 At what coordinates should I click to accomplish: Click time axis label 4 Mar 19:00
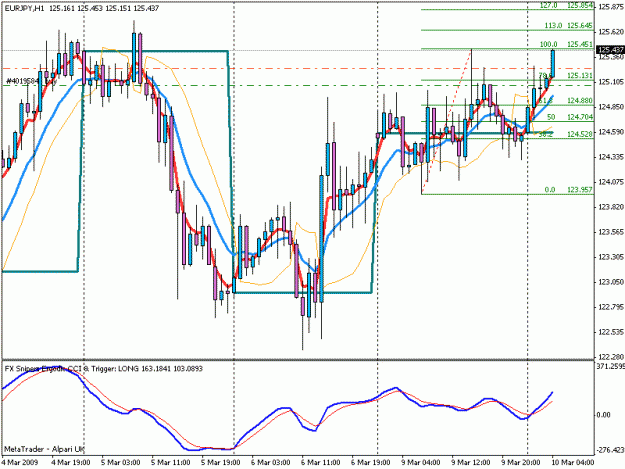(x=71, y=463)
